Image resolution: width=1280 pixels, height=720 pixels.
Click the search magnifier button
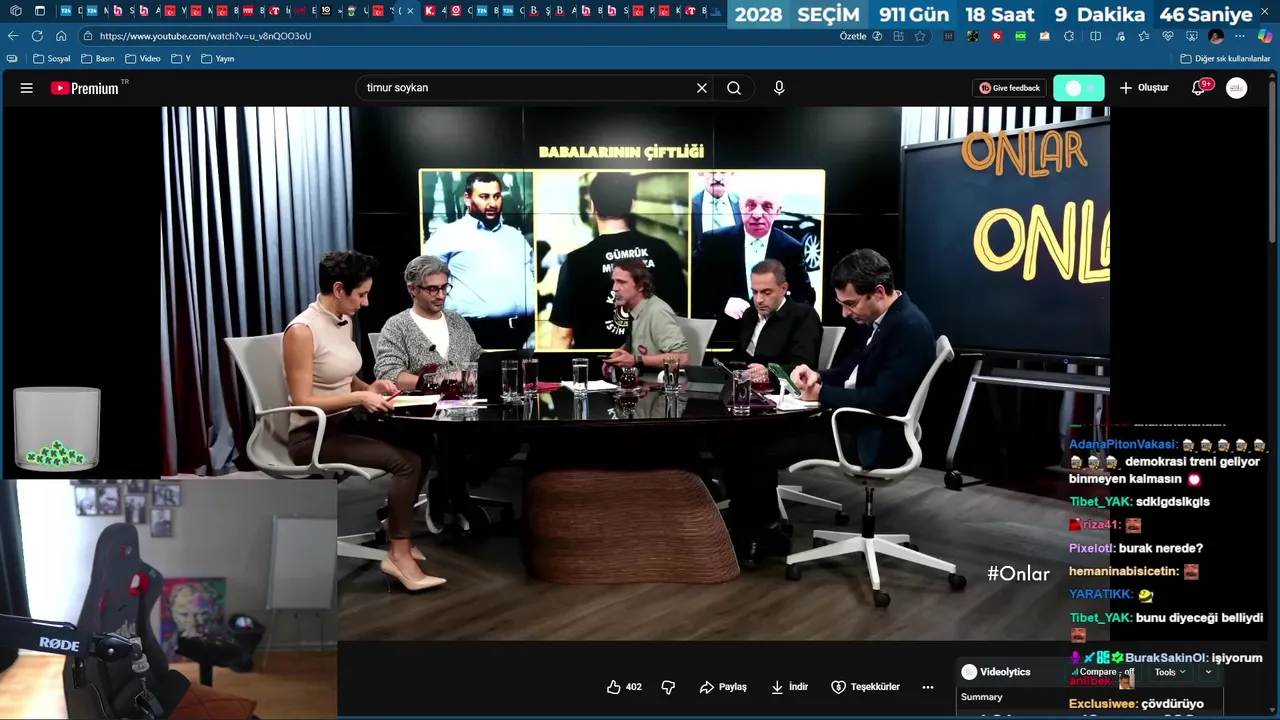[734, 88]
